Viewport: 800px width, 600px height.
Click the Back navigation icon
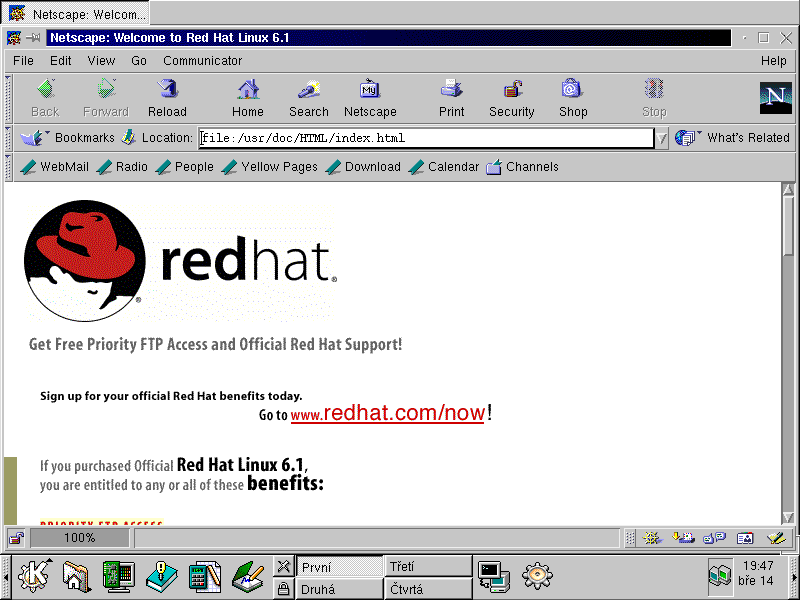pos(45,90)
